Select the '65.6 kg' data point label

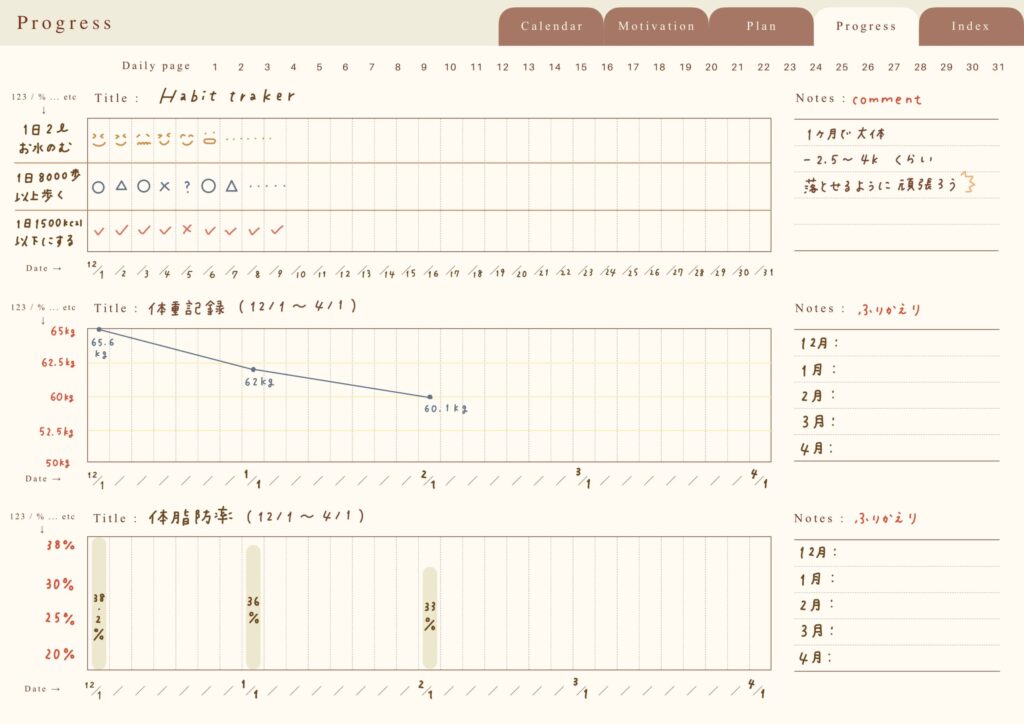(x=102, y=348)
